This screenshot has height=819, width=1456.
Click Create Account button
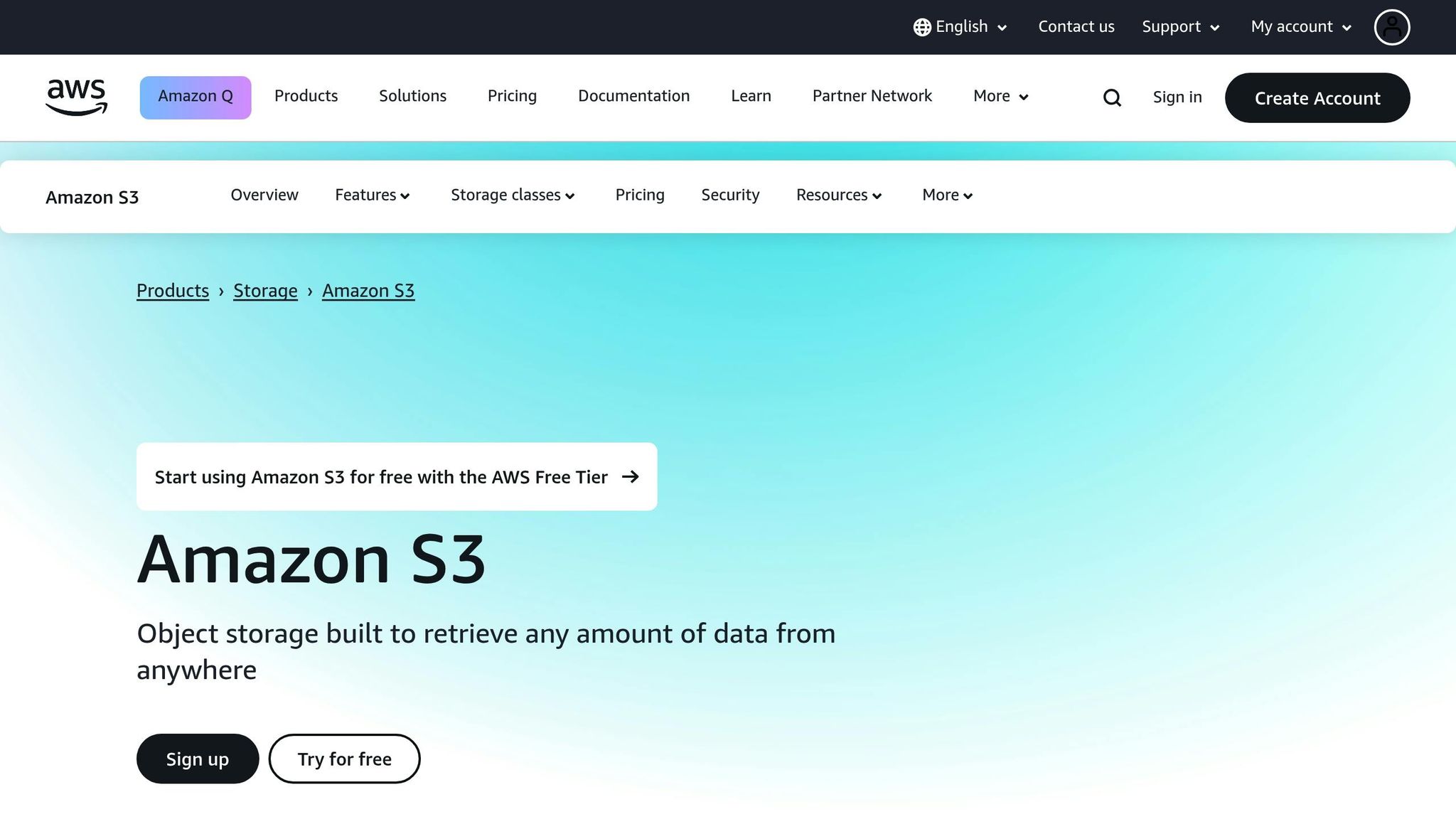point(1317,97)
